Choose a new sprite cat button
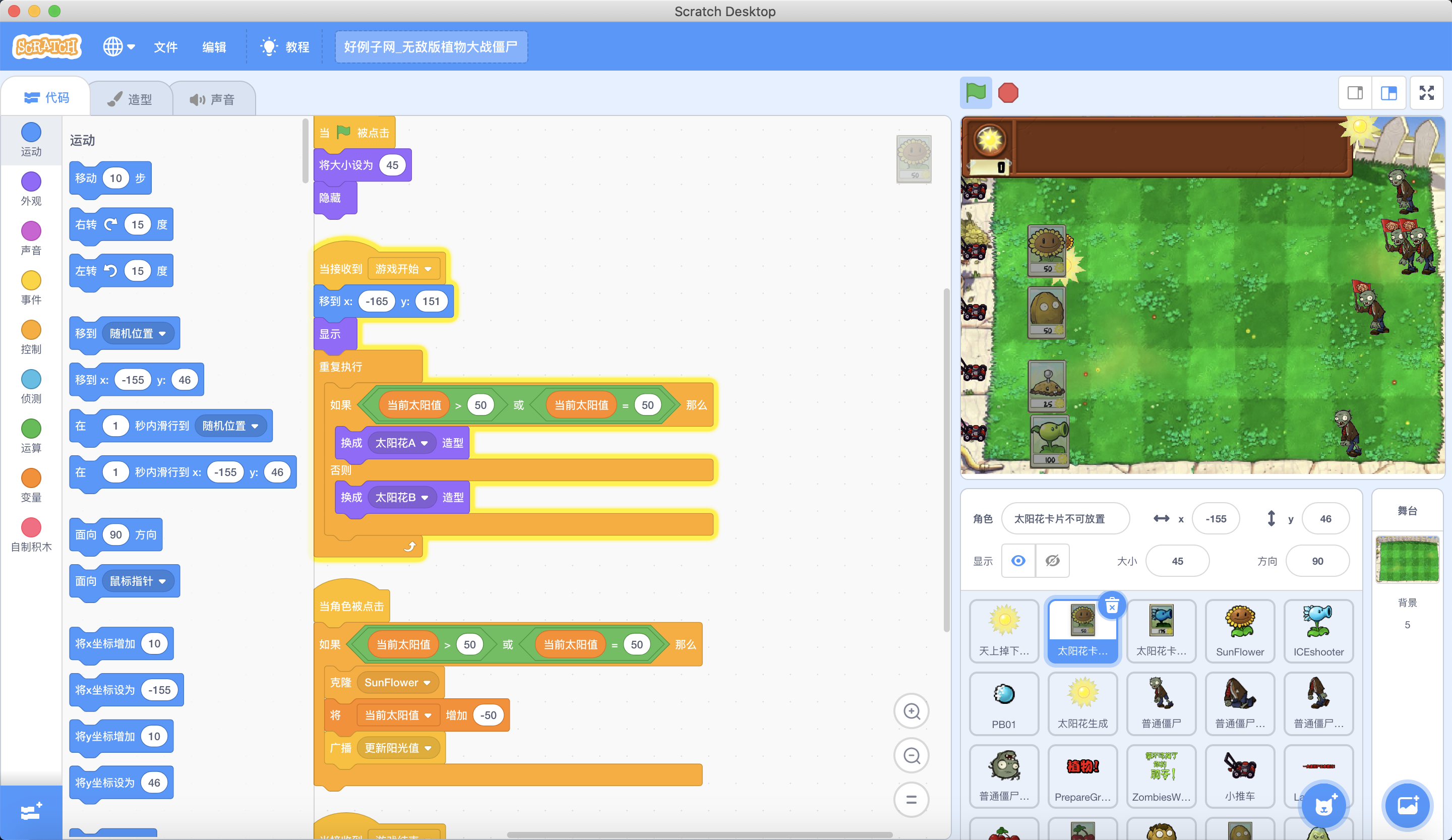Image resolution: width=1452 pixels, height=840 pixels. tap(1323, 805)
